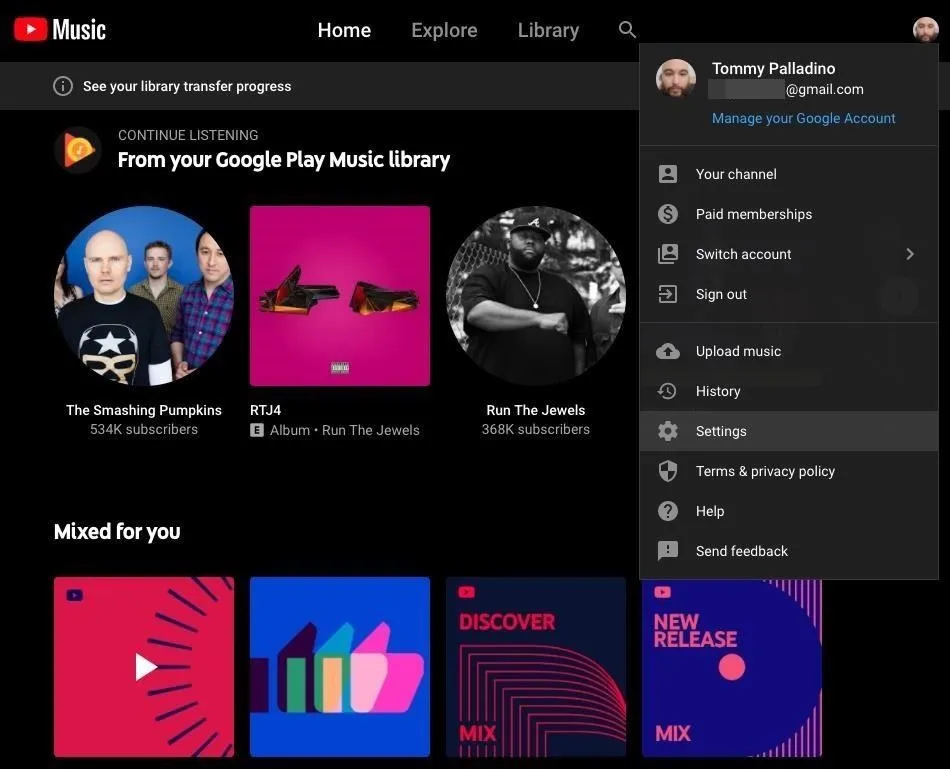Click Manage your Google Account link
950x769 pixels.
pyautogui.click(x=803, y=118)
